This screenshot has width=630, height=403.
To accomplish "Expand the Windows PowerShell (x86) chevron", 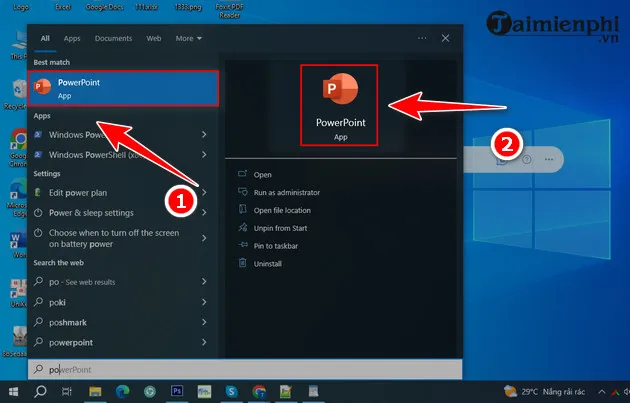I will point(204,154).
